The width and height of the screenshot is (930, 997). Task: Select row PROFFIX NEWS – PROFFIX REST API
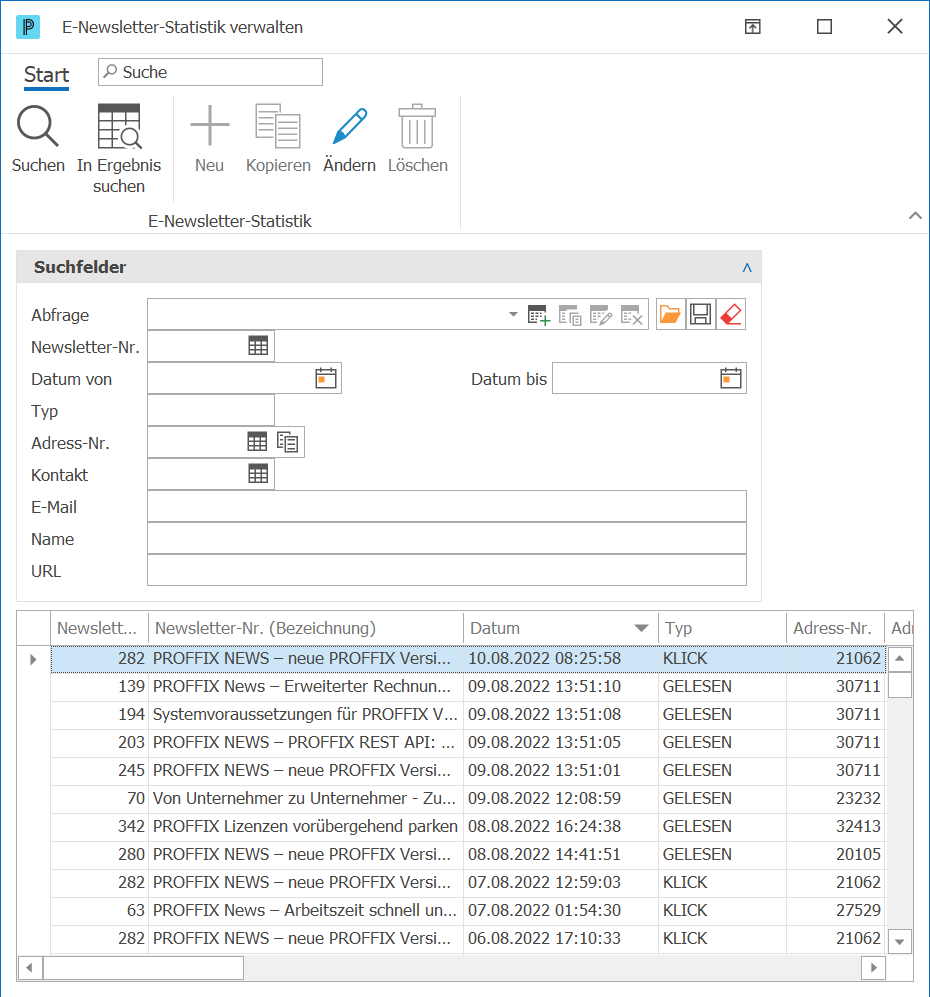click(468, 743)
